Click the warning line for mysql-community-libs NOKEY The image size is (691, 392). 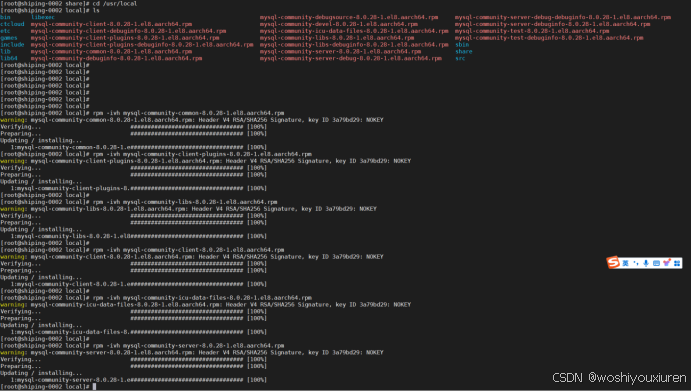[x=189, y=209]
